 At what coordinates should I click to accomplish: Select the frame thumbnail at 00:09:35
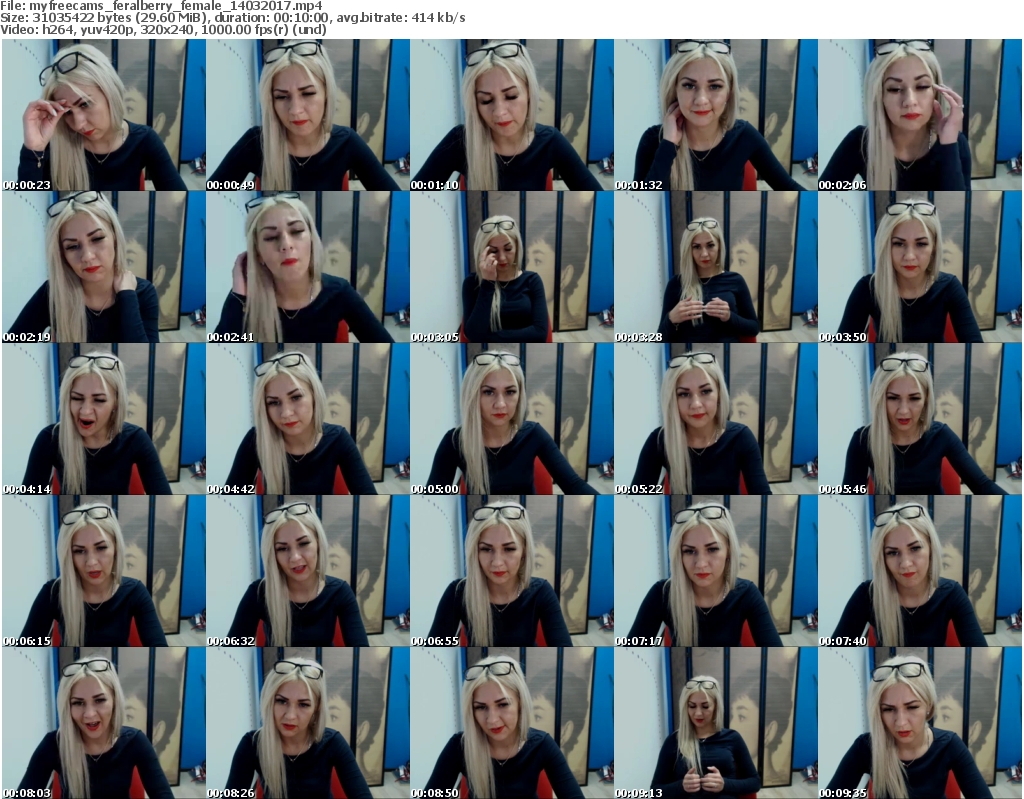[x=920, y=723]
